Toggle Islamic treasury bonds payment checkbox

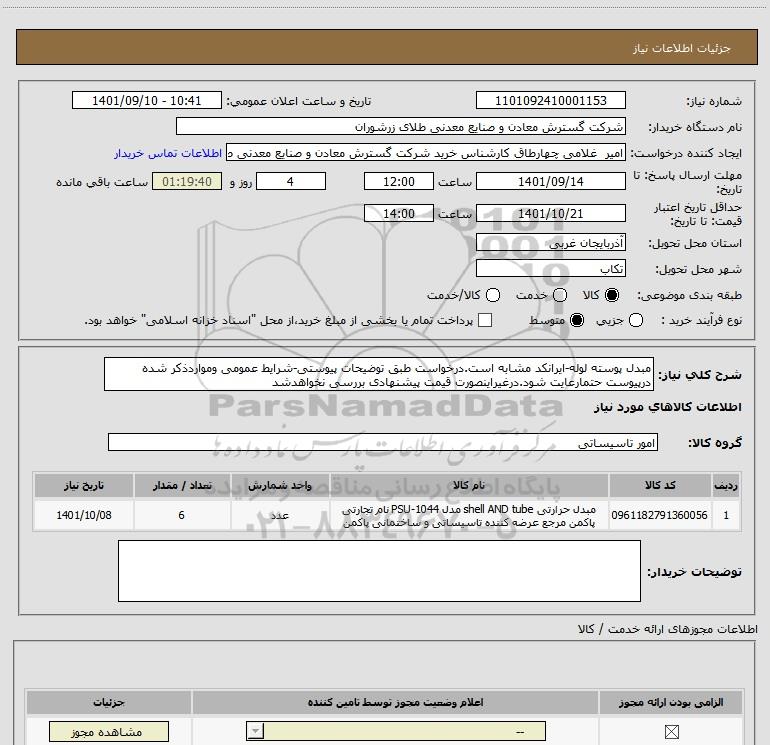point(485,320)
